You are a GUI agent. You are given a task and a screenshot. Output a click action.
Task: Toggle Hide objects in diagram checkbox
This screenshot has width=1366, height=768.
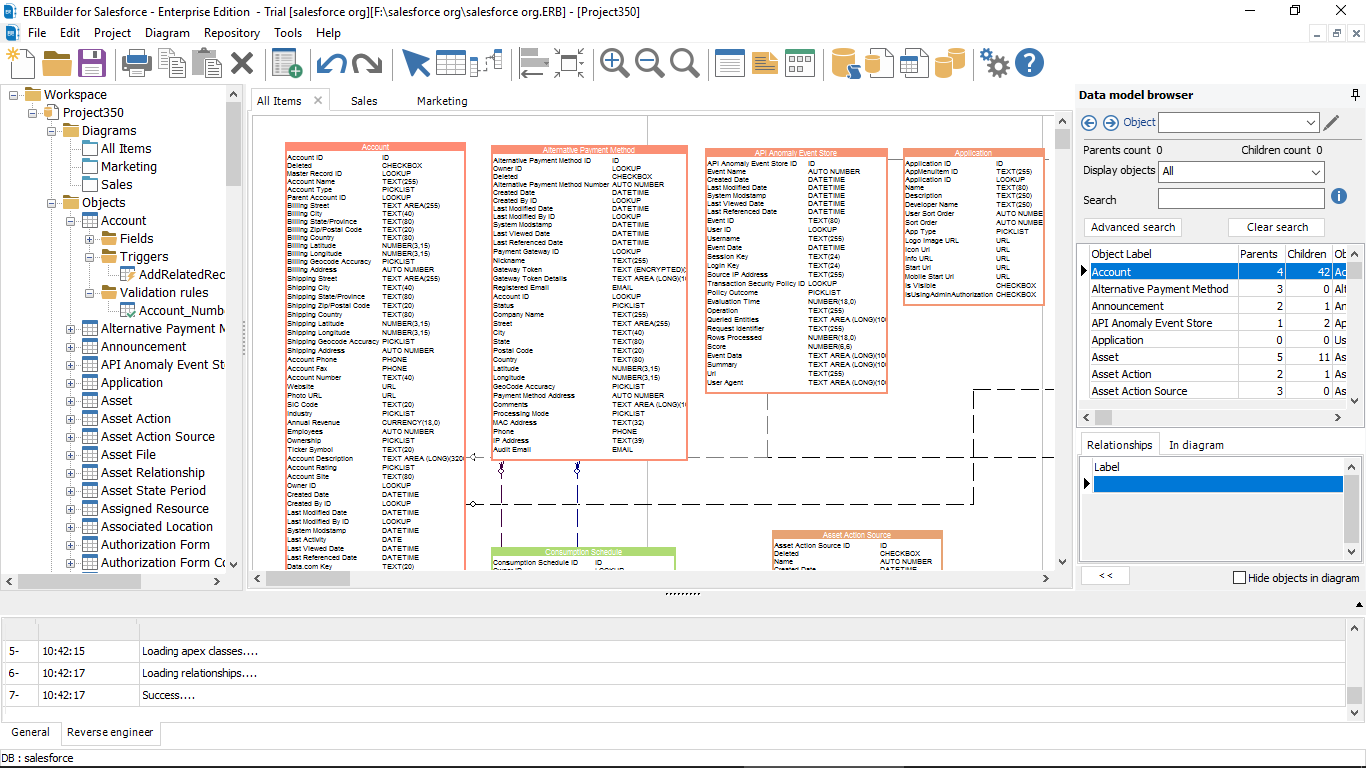[1240, 577]
